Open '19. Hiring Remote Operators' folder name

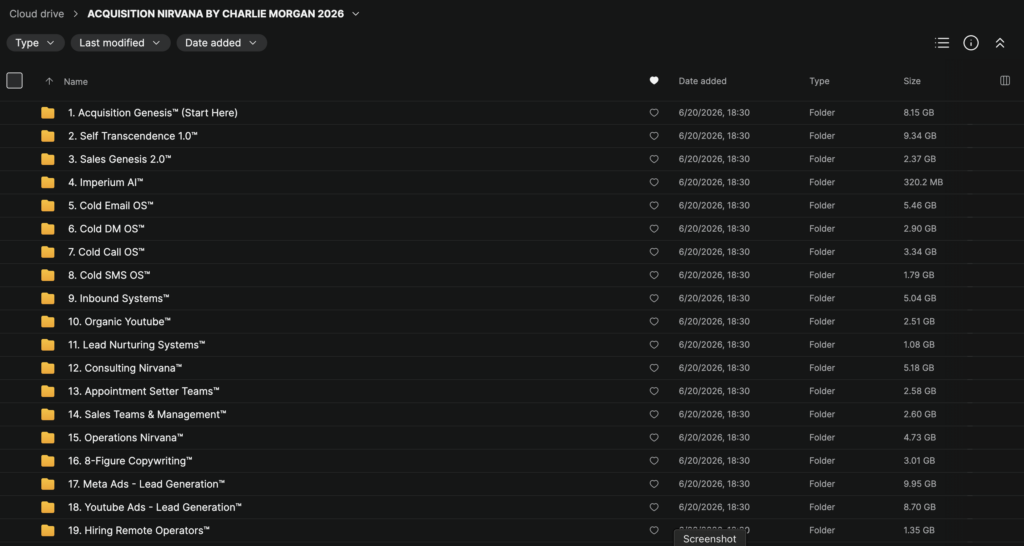[x=139, y=530]
